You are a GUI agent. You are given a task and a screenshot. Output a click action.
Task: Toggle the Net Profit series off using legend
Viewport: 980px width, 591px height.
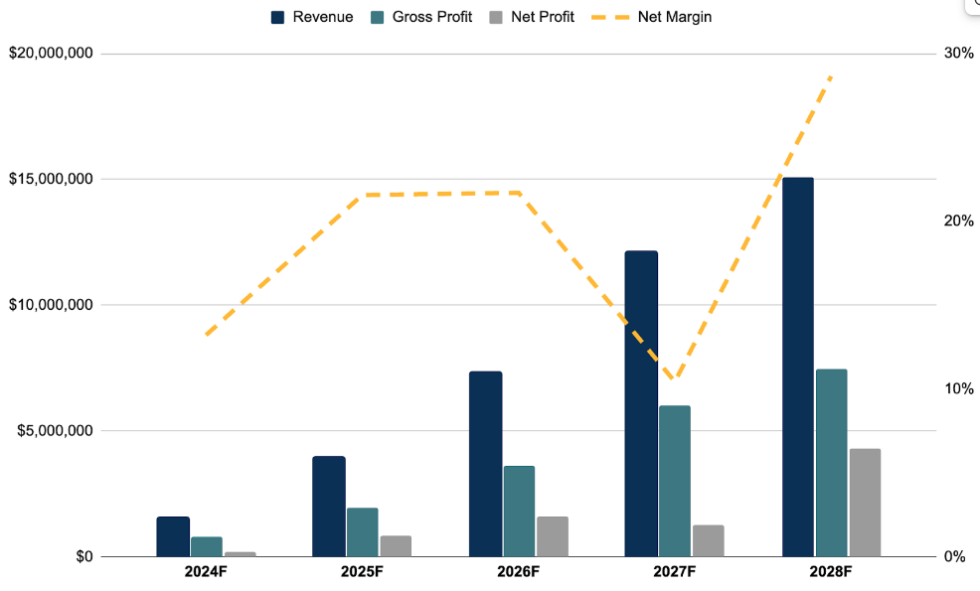(x=541, y=16)
